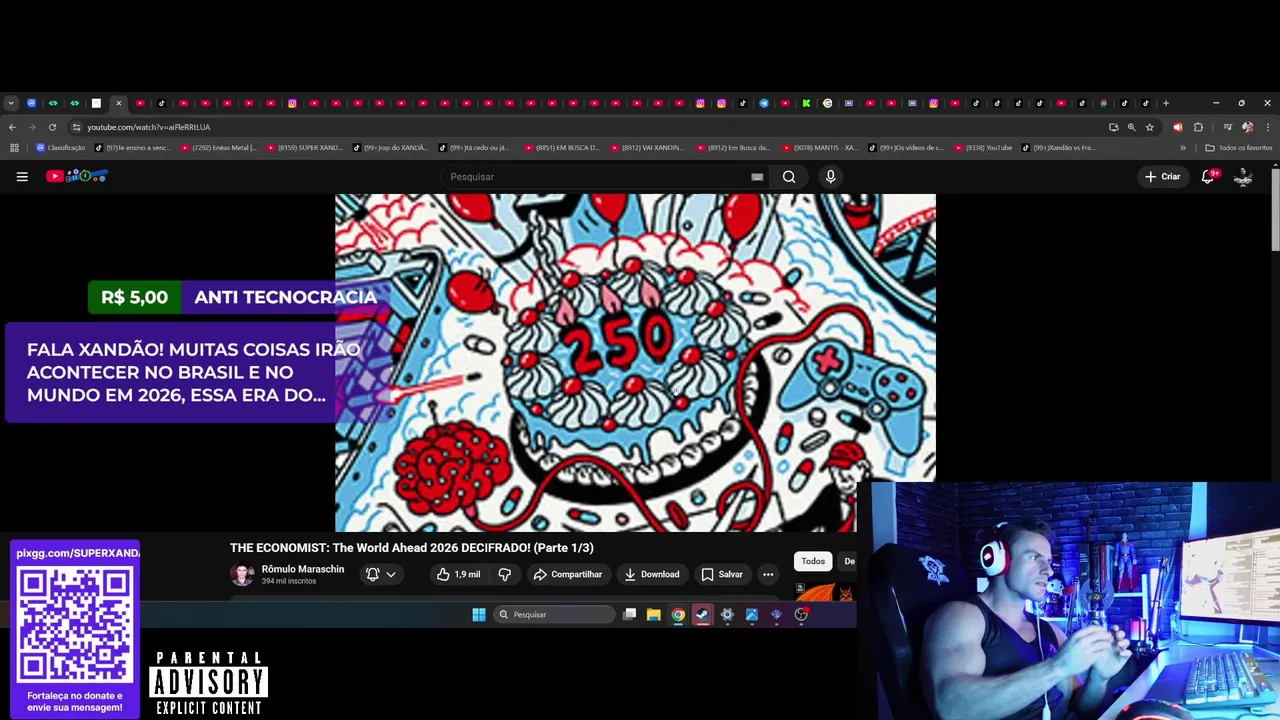Screen dimensions: 1280x720
Task: Open the on-screen keyboard icon in search box
Action: (x=757, y=177)
